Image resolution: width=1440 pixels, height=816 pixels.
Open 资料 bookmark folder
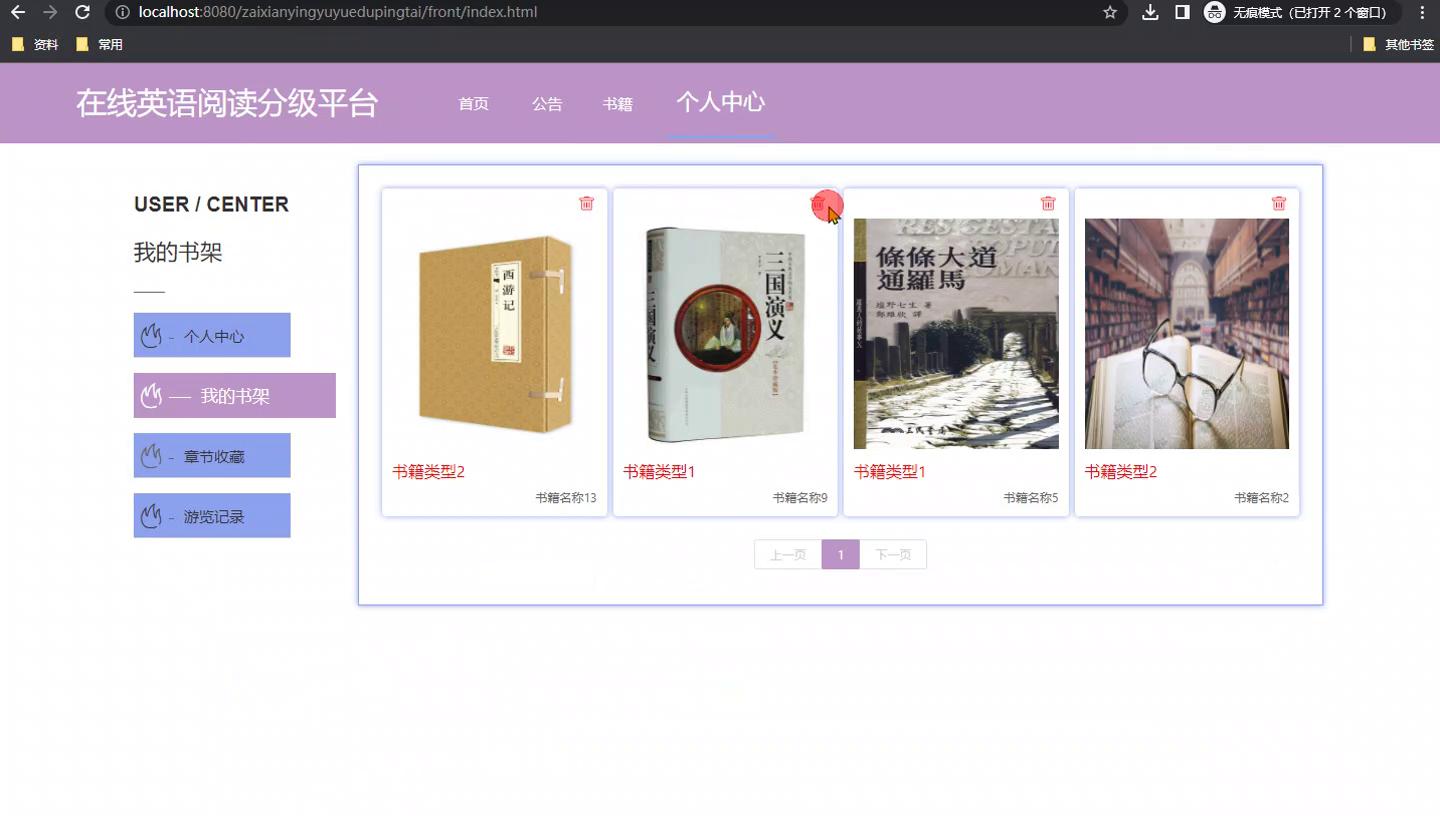[x=35, y=44]
